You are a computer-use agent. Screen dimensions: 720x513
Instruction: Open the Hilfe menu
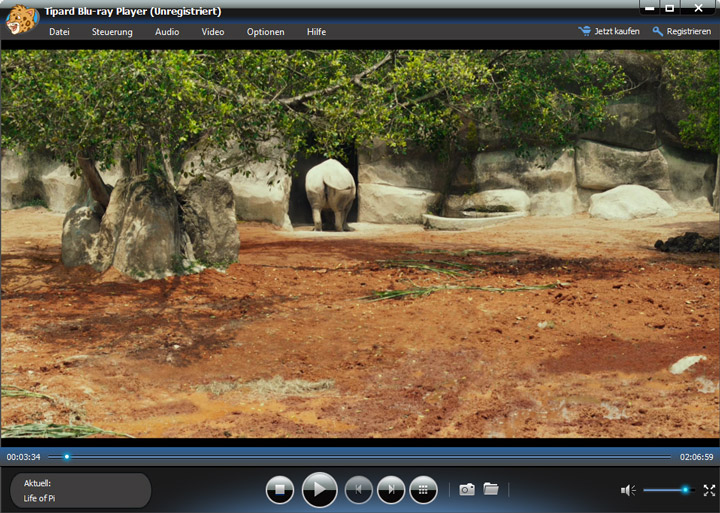coord(316,32)
